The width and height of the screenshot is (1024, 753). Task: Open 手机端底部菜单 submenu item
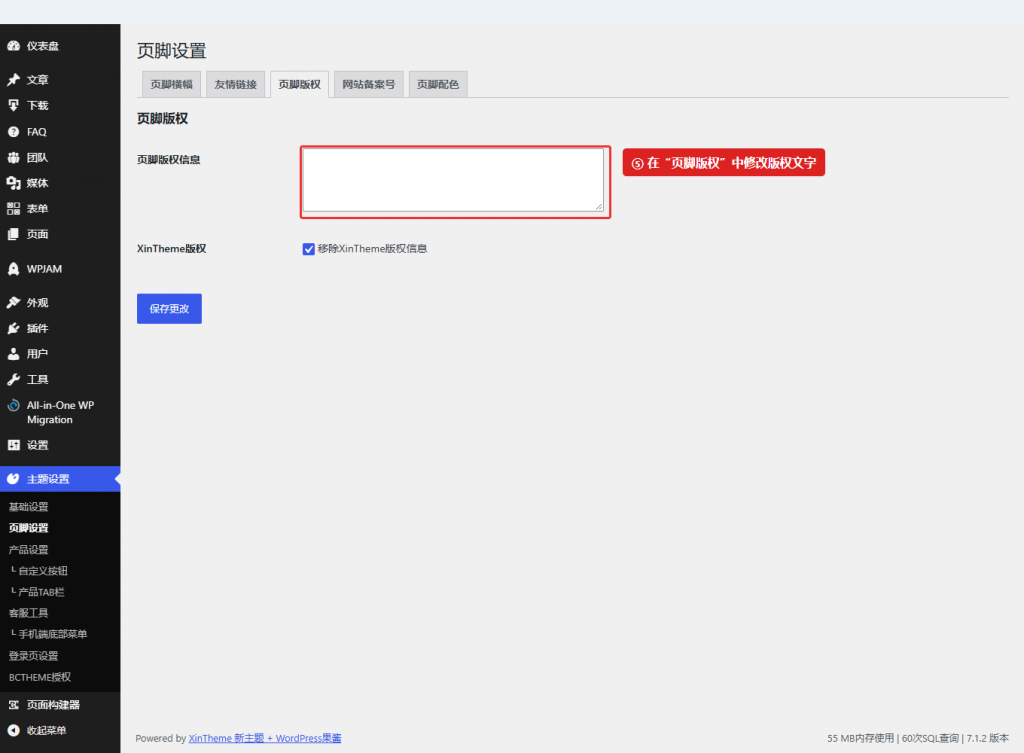point(53,634)
